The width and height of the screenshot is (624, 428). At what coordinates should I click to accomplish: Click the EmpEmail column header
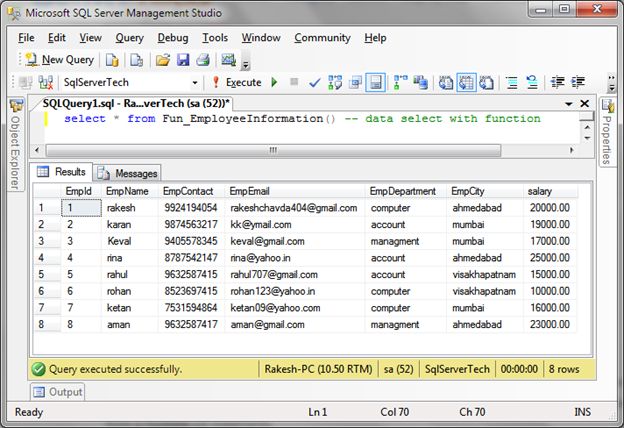[295, 191]
